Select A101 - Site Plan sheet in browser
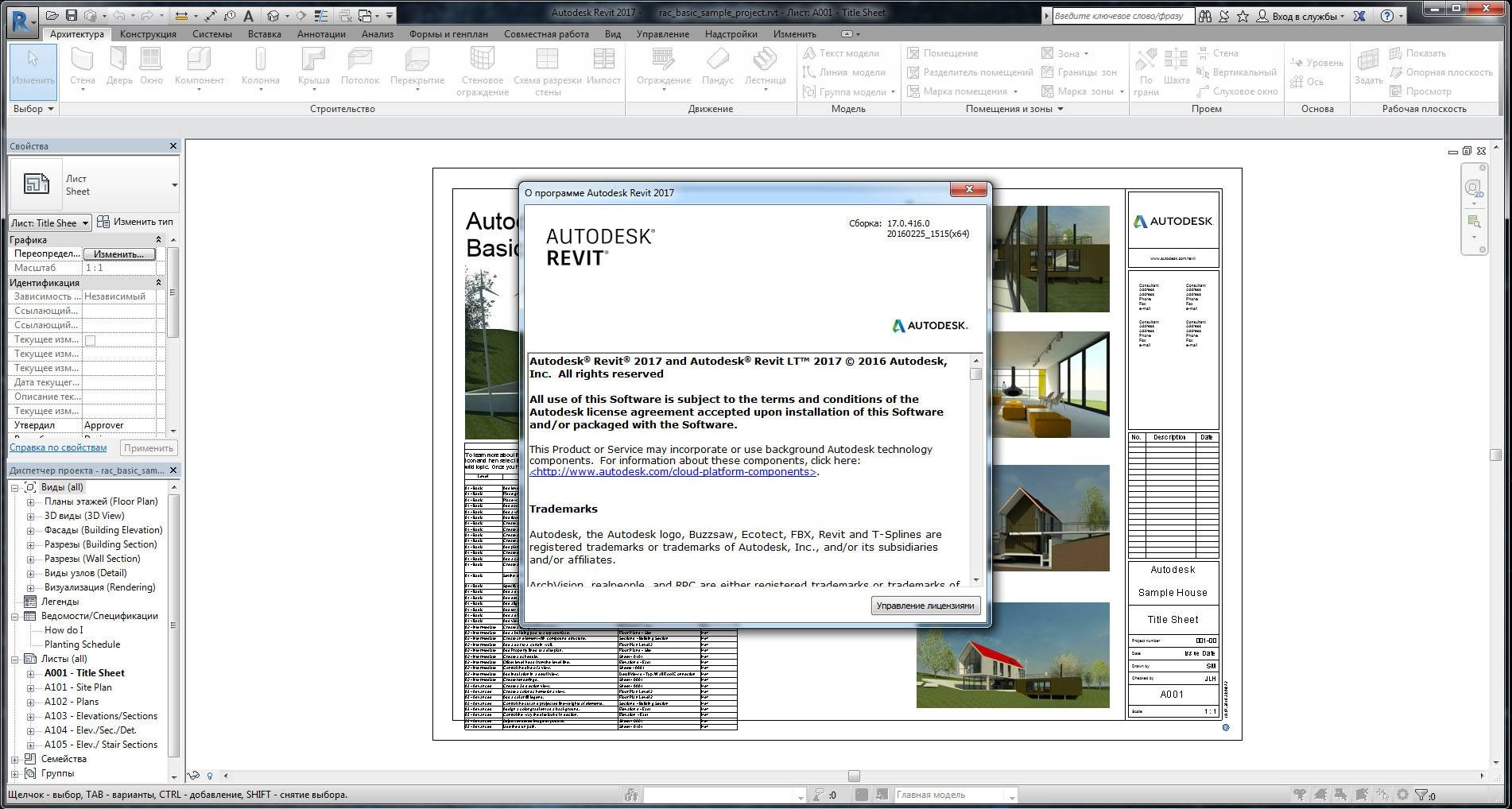 pyautogui.click(x=78, y=687)
